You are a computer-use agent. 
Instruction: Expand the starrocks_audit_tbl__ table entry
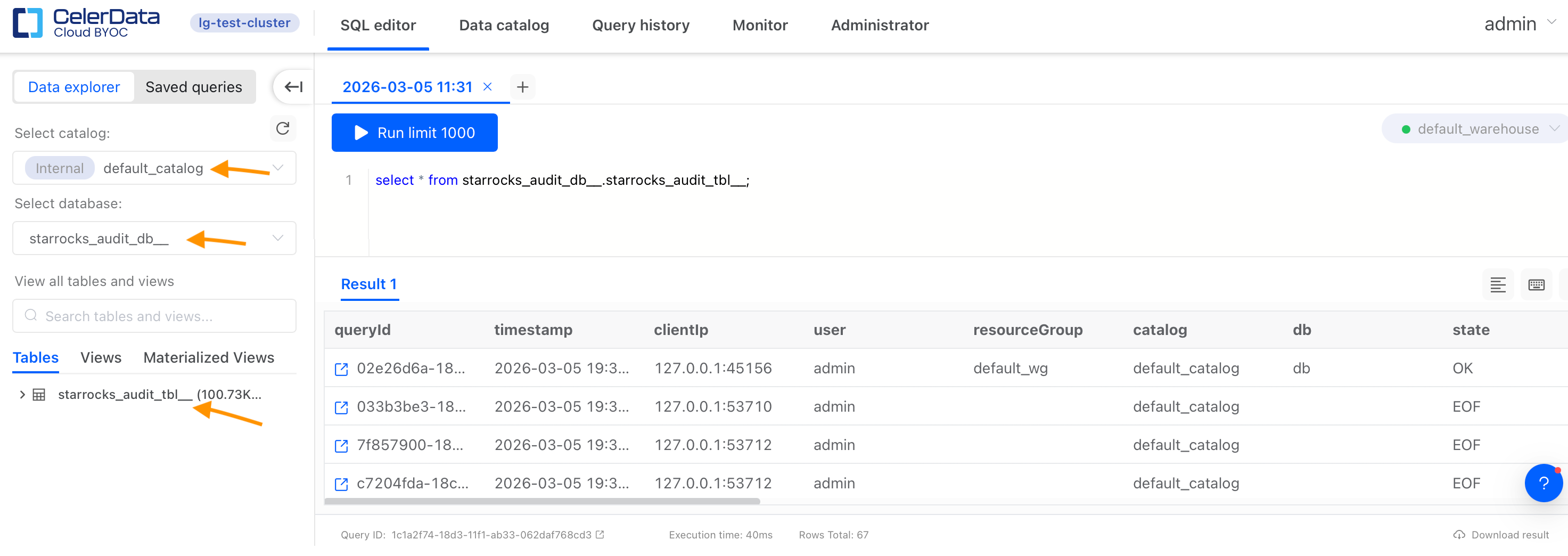pyautogui.click(x=22, y=394)
